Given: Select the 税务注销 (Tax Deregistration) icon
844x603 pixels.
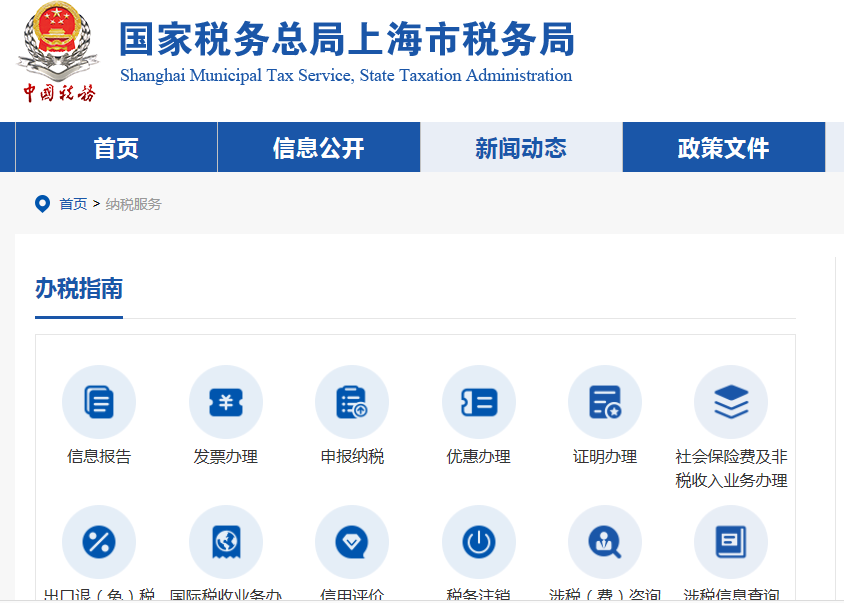Looking at the screenshot, I should click(479, 541).
